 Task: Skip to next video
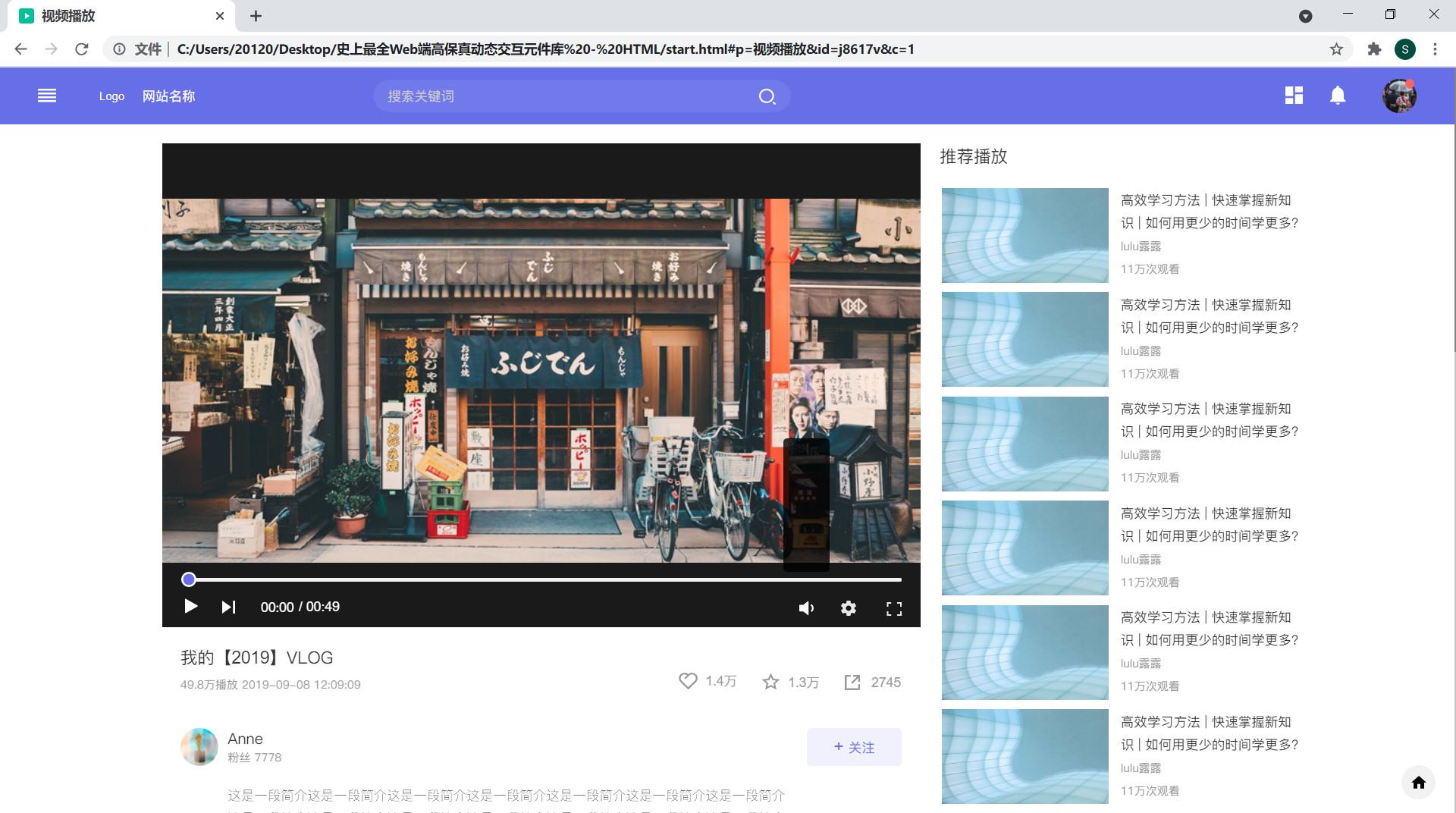(228, 607)
